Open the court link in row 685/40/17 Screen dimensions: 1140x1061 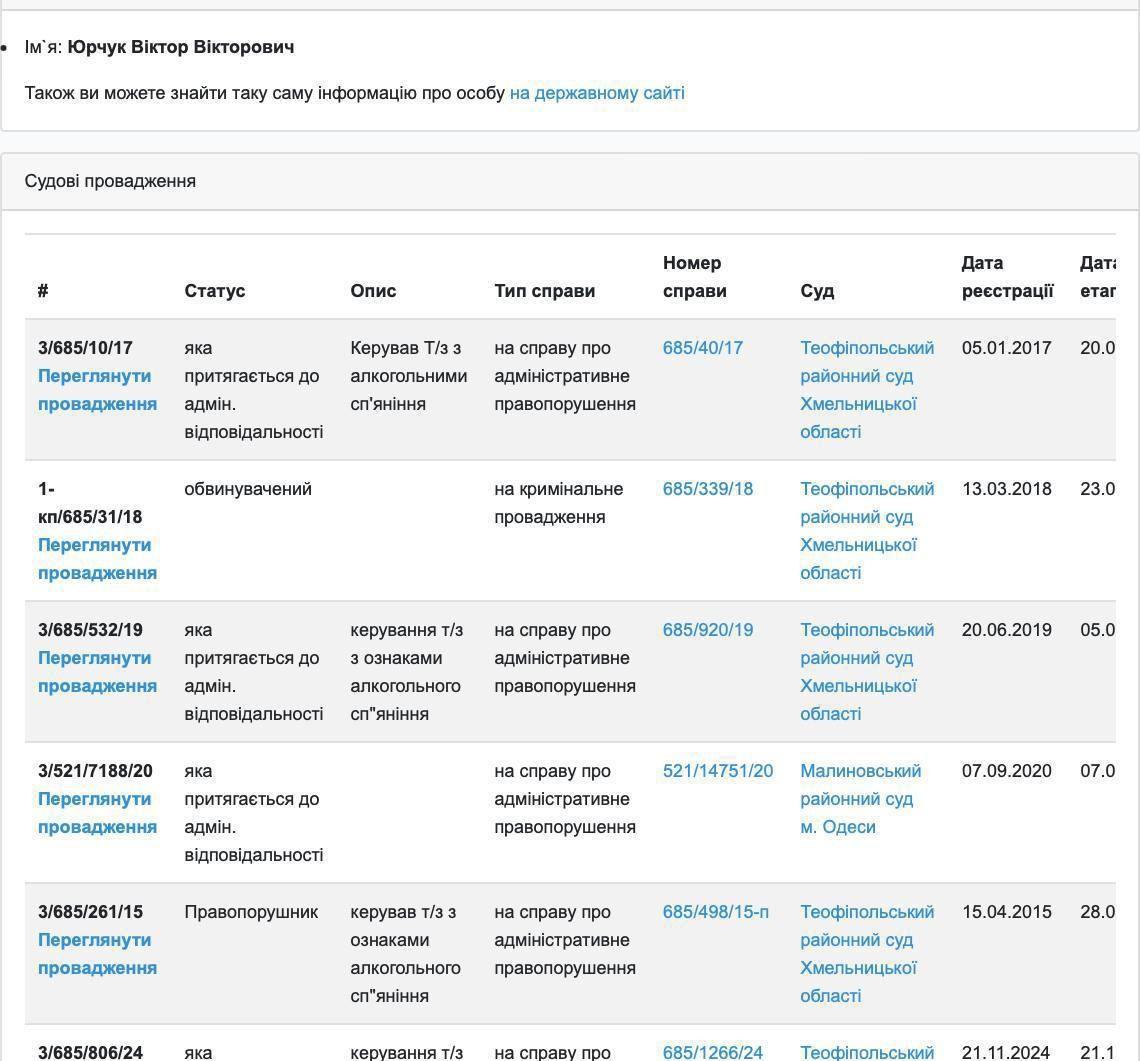(x=867, y=390)
